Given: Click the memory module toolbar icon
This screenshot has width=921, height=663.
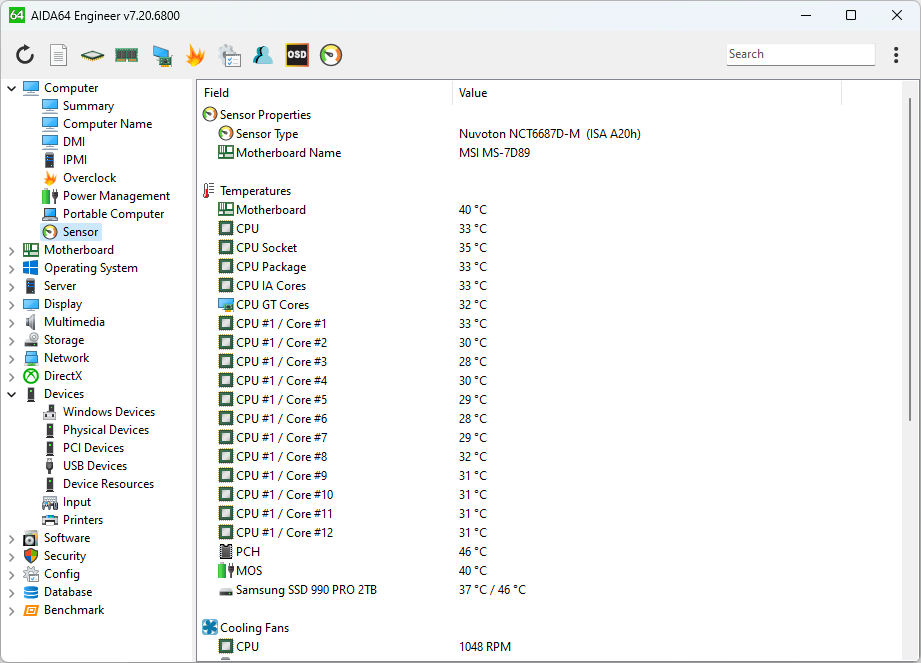Looking at the screenshot, I should coord(126,55).
